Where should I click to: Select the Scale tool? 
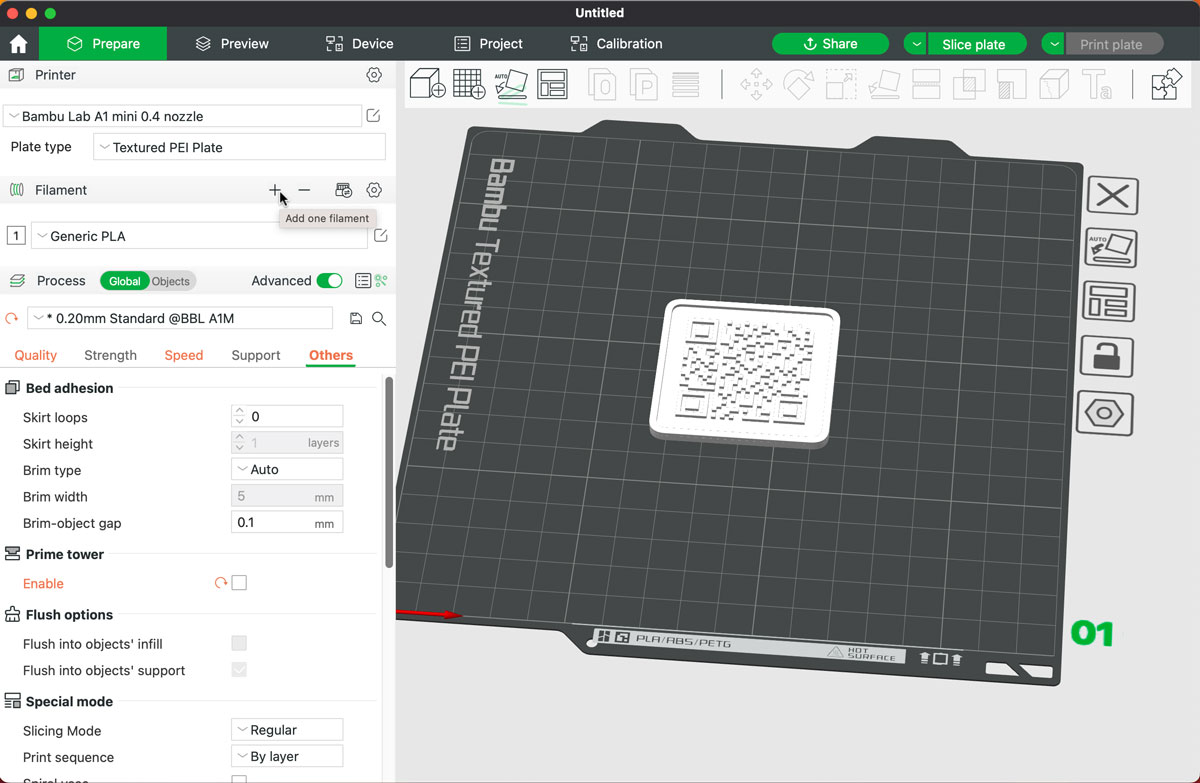pyautogui.click(x=839, y=84)
